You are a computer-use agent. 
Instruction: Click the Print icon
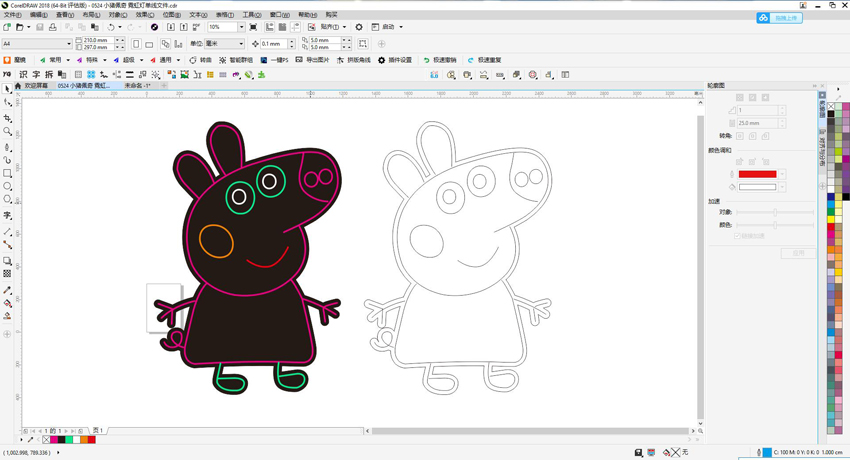click(x=53, y=27)
